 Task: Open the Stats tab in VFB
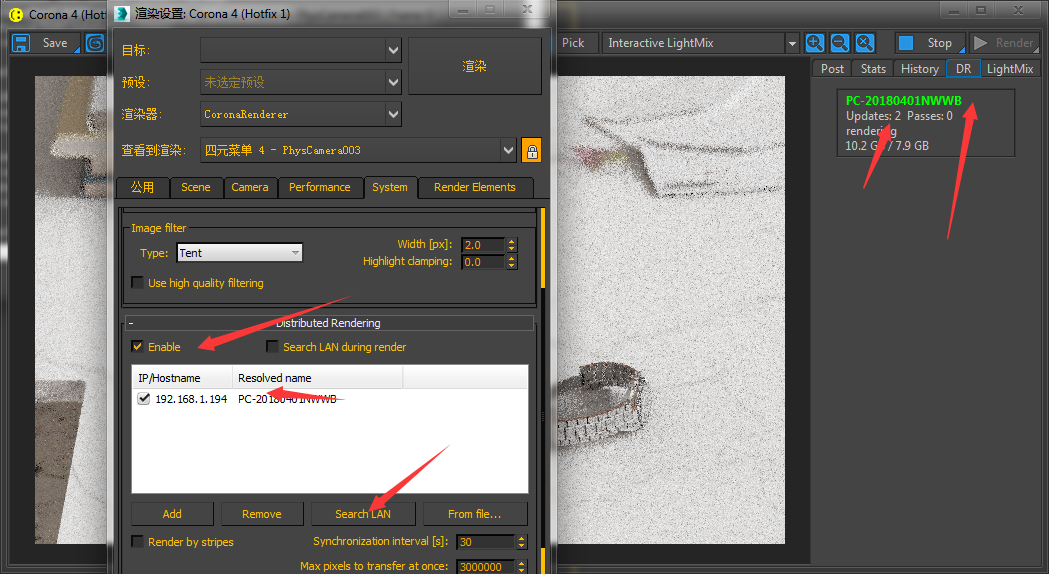pyautogui.click(x=873, y=69)
